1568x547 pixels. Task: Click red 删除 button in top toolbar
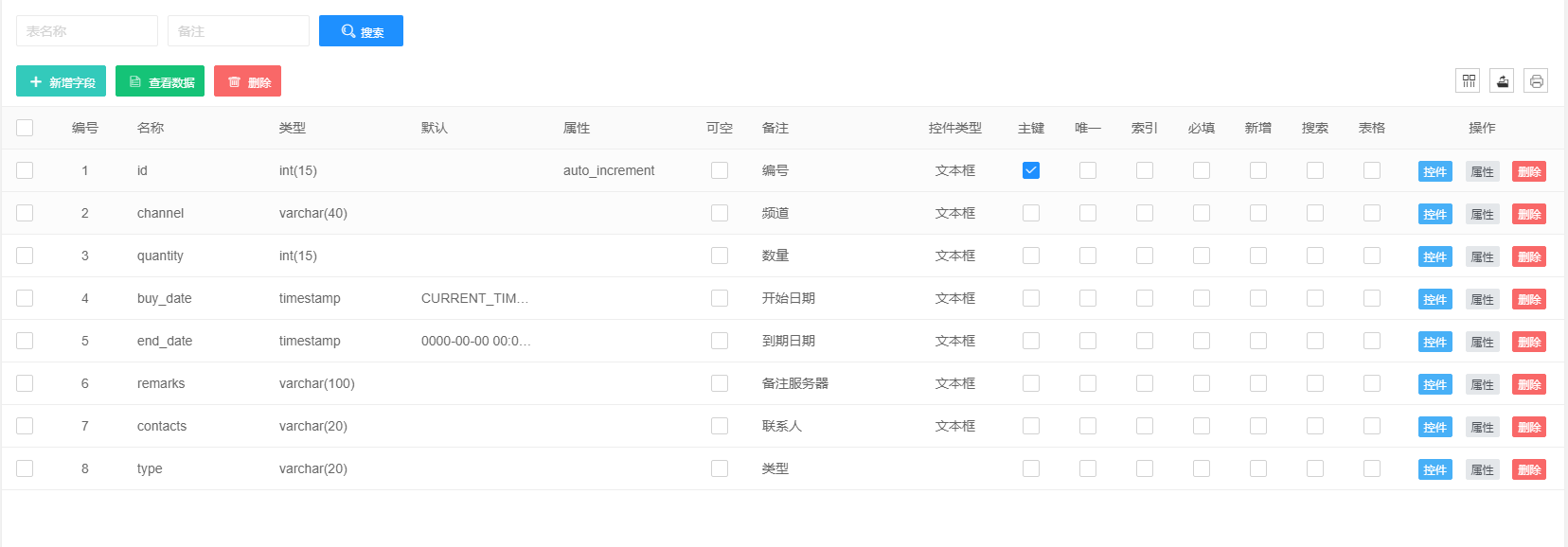point(247,82)
